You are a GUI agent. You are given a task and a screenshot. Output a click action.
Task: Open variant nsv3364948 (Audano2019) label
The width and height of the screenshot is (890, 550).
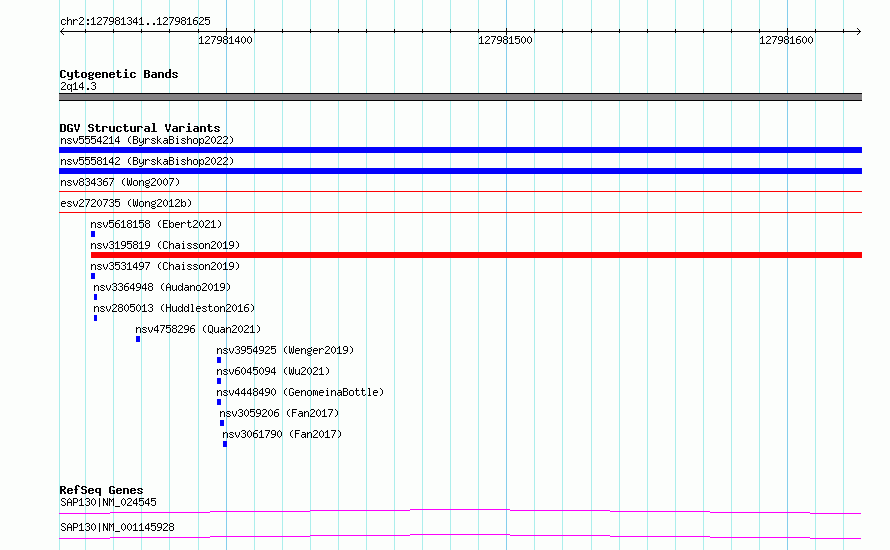162,287
